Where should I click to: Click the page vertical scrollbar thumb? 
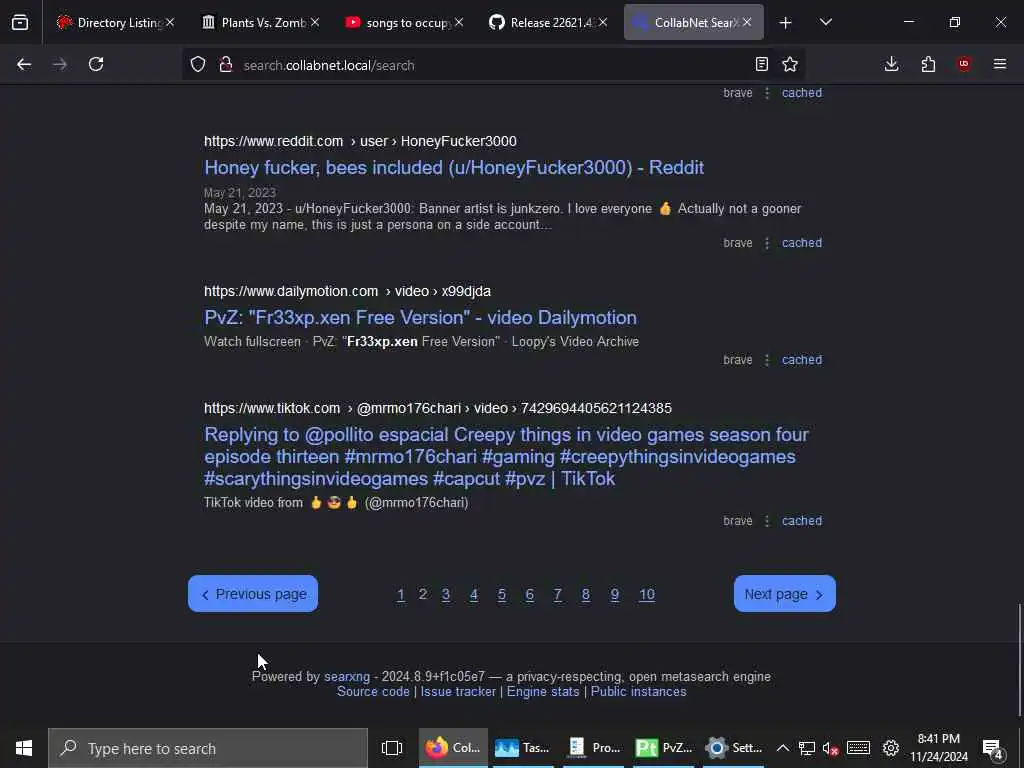pos(1019,660)
